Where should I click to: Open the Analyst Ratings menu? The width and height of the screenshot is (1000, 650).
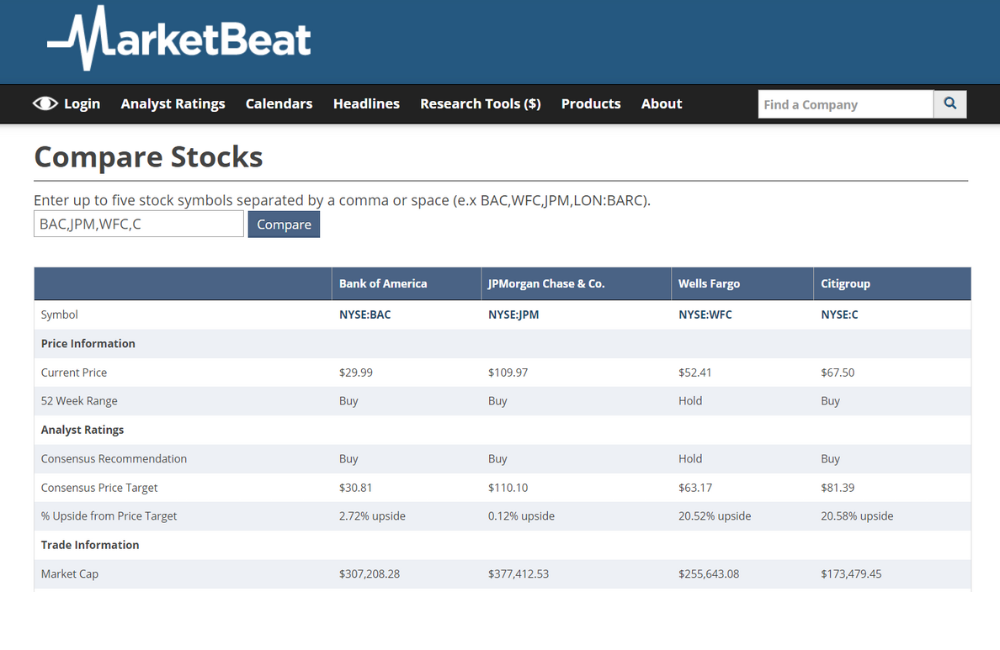tap(173, 104)
